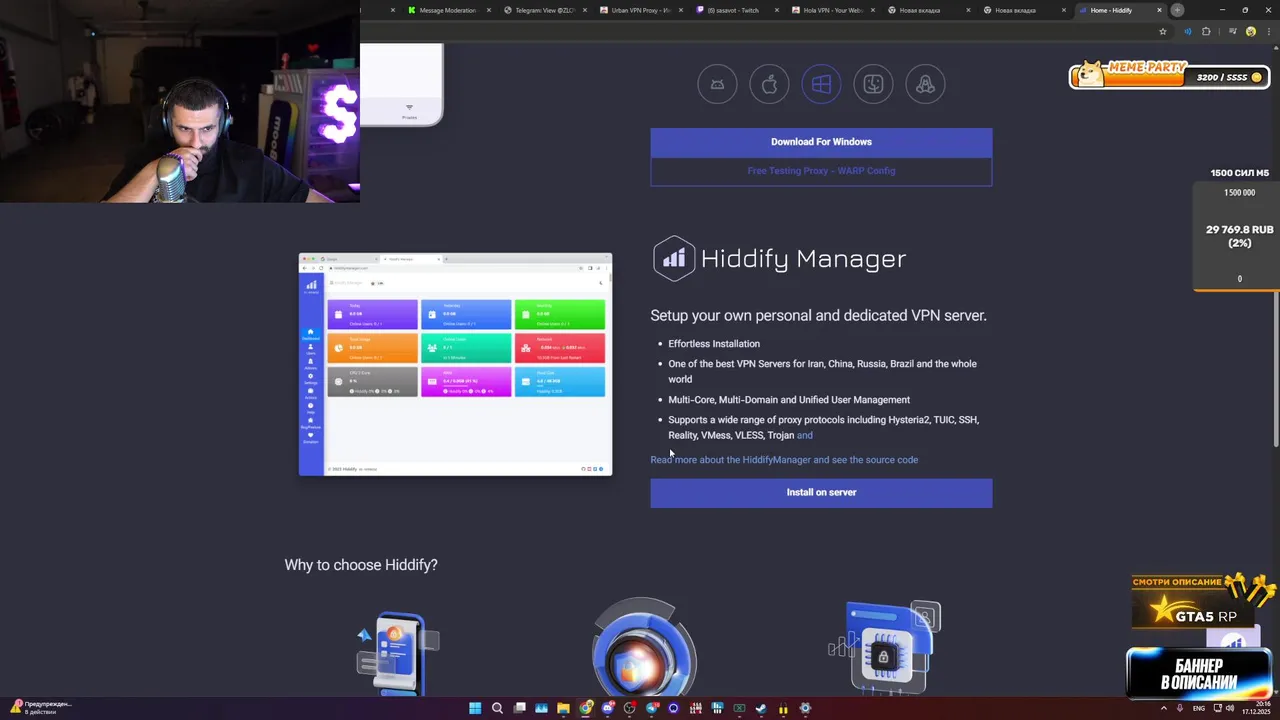Click the Install on server button

pyautogui.click(x=821, y=492)
